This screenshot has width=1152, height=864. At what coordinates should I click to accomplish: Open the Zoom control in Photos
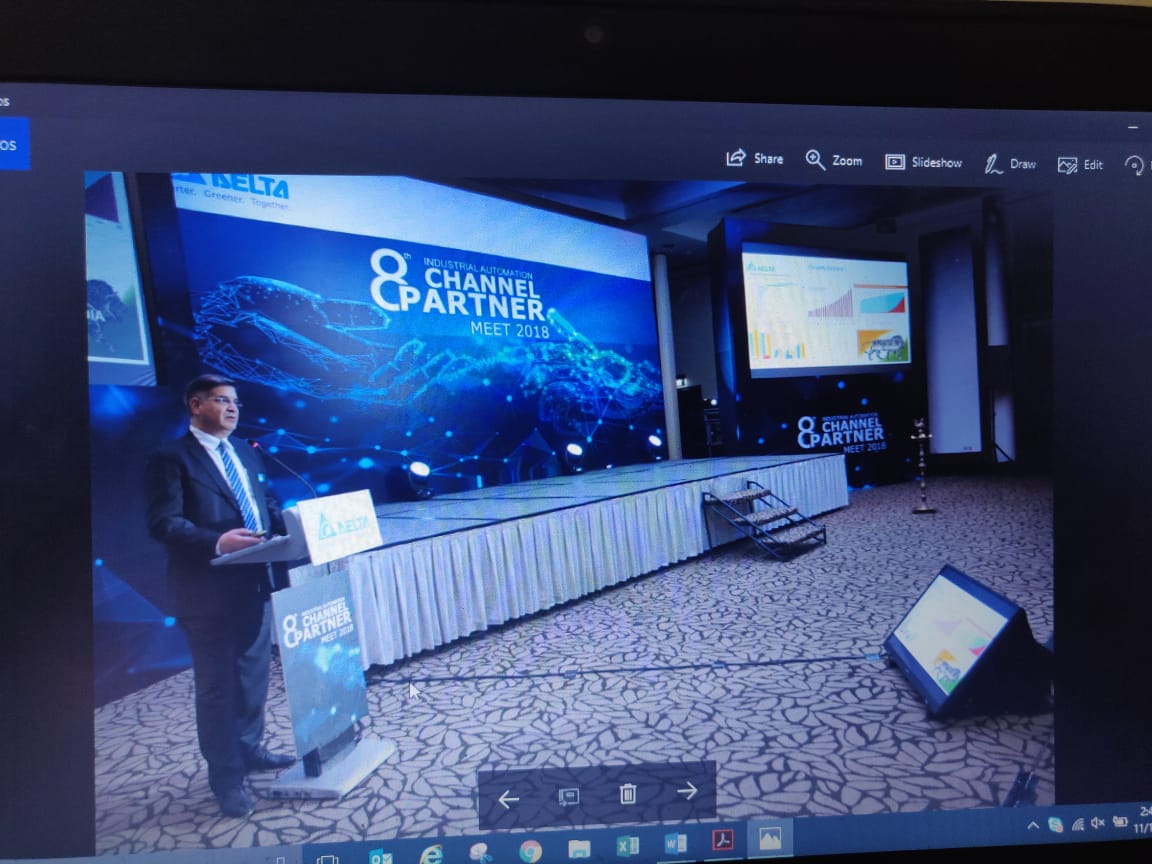834,160
